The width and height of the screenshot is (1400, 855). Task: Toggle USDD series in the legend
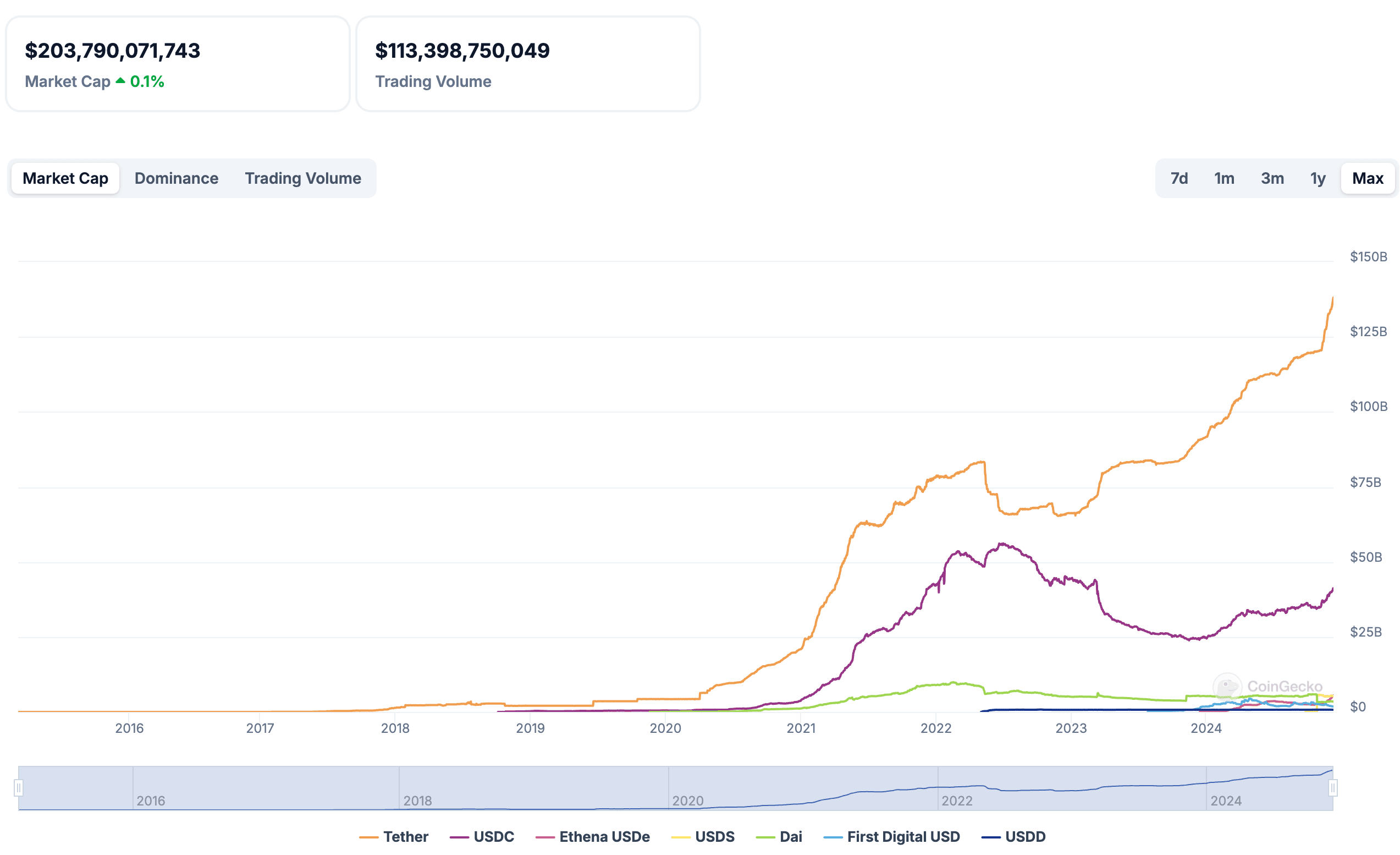tap(1013, 837)
